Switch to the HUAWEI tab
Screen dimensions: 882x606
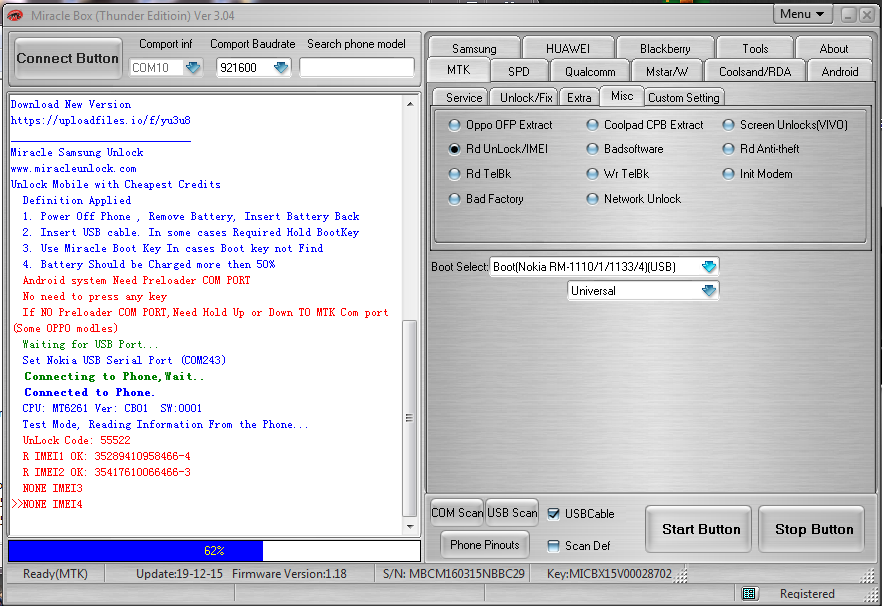click(568, 48)
